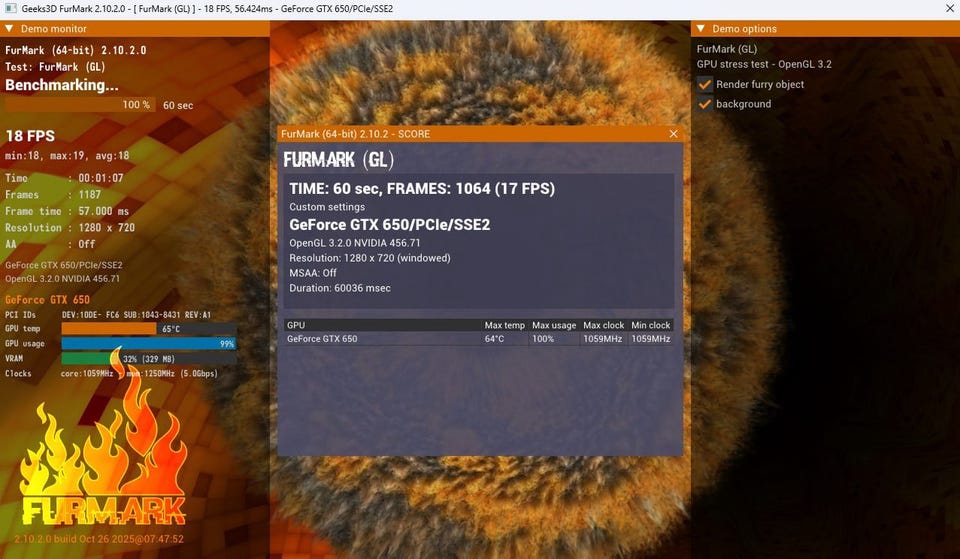
Task: Click the PCI IDs DEV:10DE line
Action: (108, 315)
